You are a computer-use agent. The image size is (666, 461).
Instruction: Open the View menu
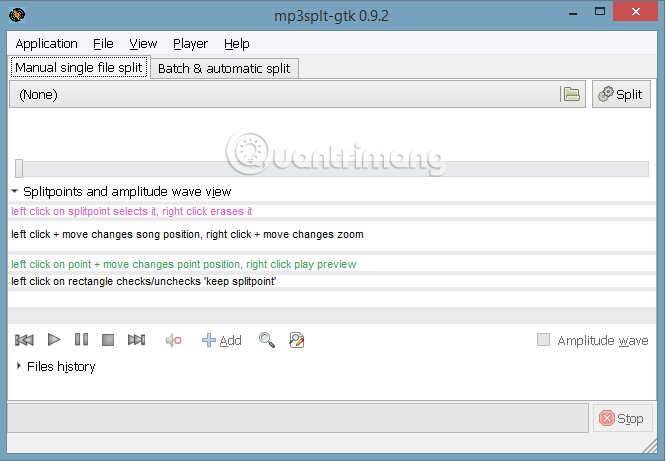click(x=143, y=44)
